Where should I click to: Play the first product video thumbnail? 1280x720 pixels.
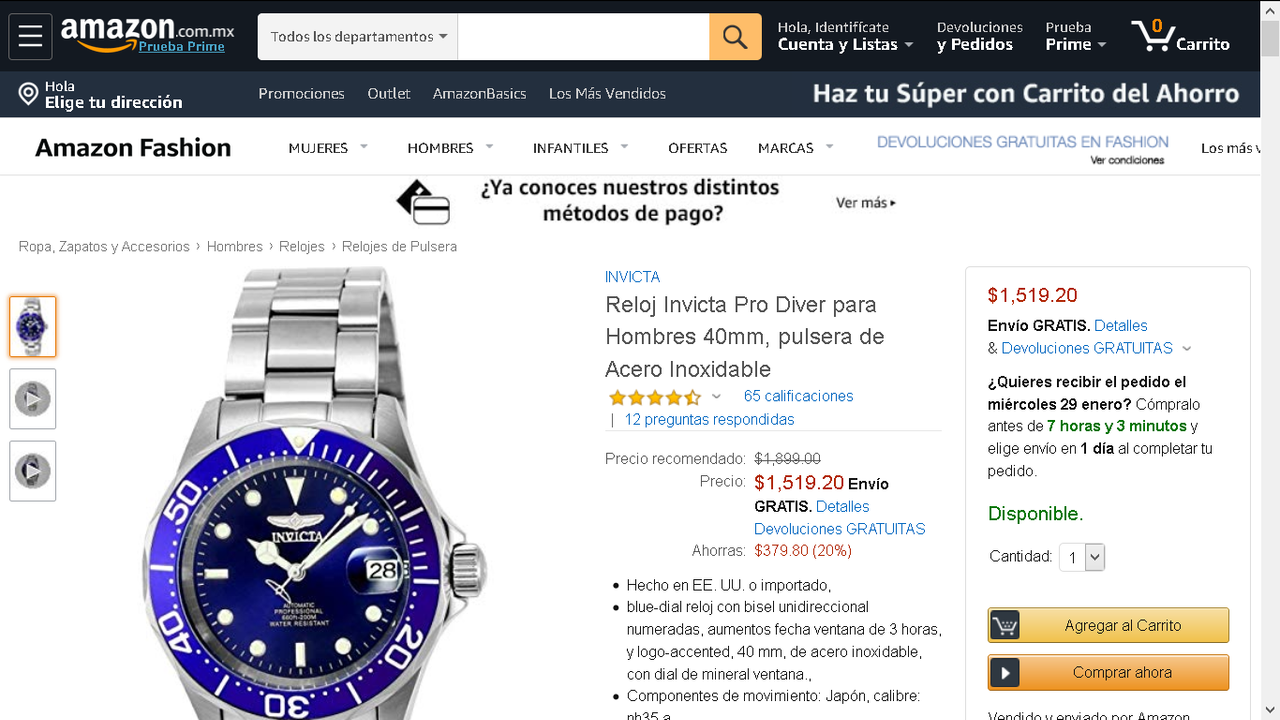[x=33, y=399]
